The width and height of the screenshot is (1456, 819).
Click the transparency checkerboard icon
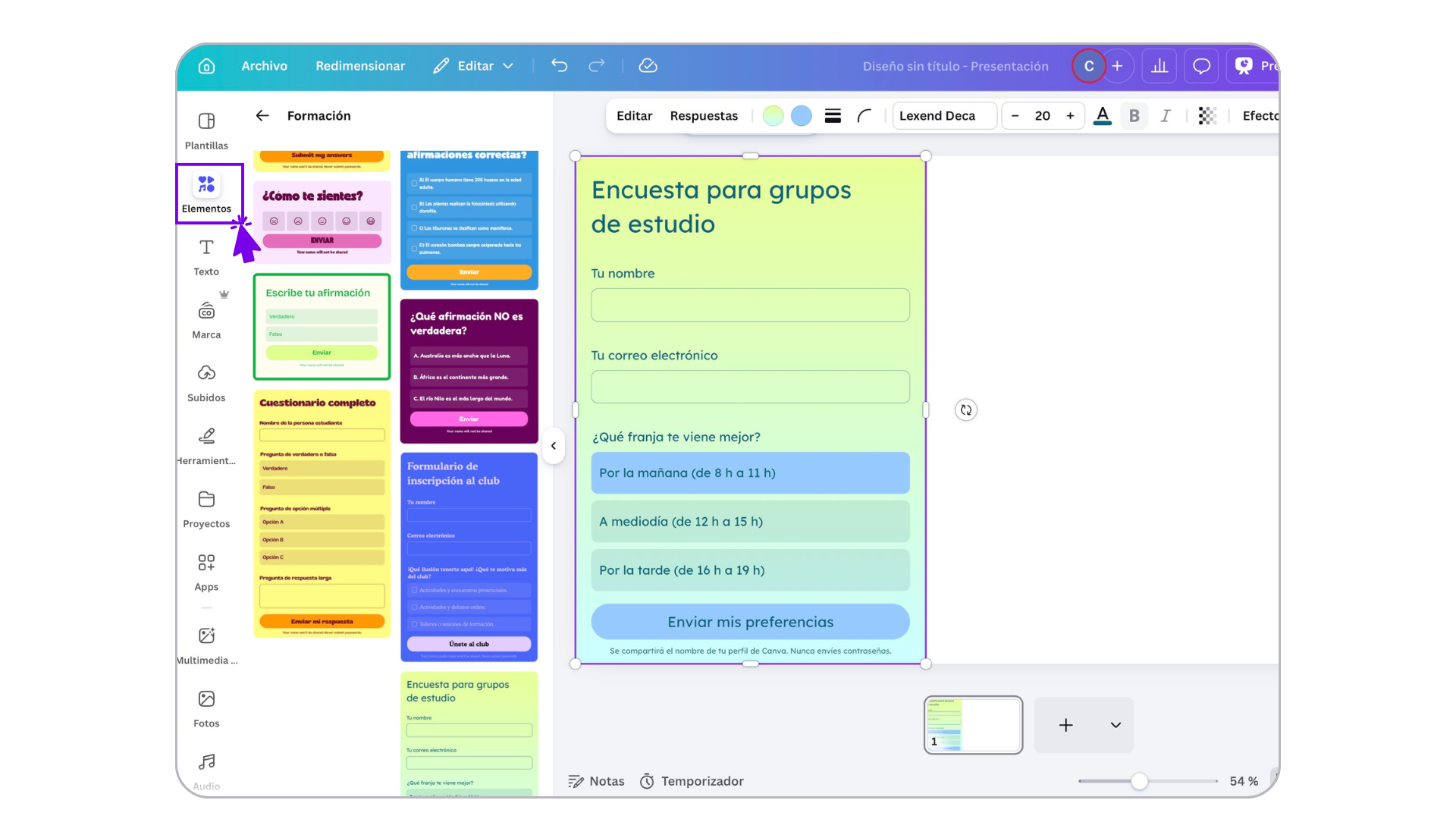click(1207, 115)
